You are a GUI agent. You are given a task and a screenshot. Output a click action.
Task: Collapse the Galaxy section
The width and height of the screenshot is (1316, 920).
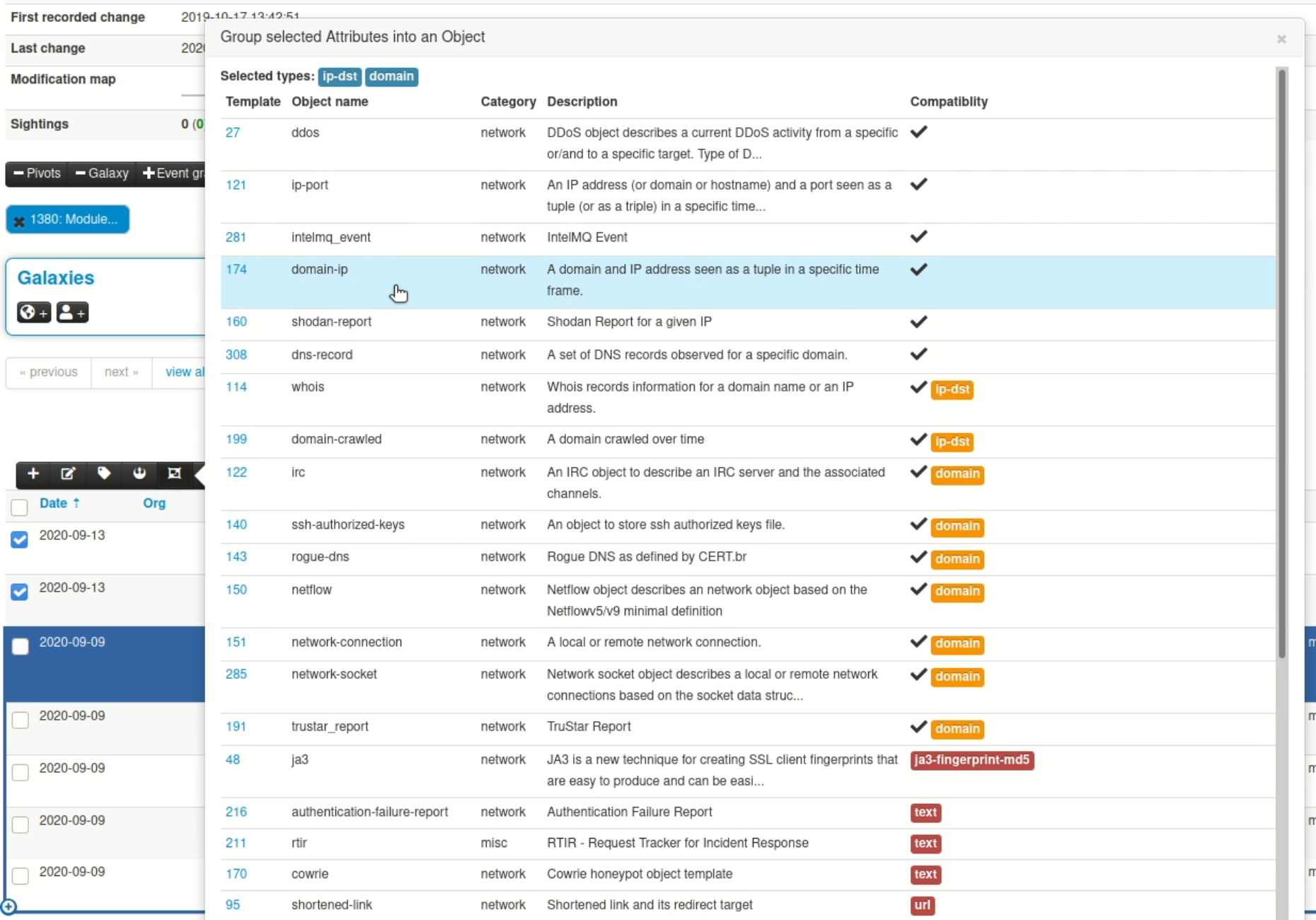tap(102, 173)
